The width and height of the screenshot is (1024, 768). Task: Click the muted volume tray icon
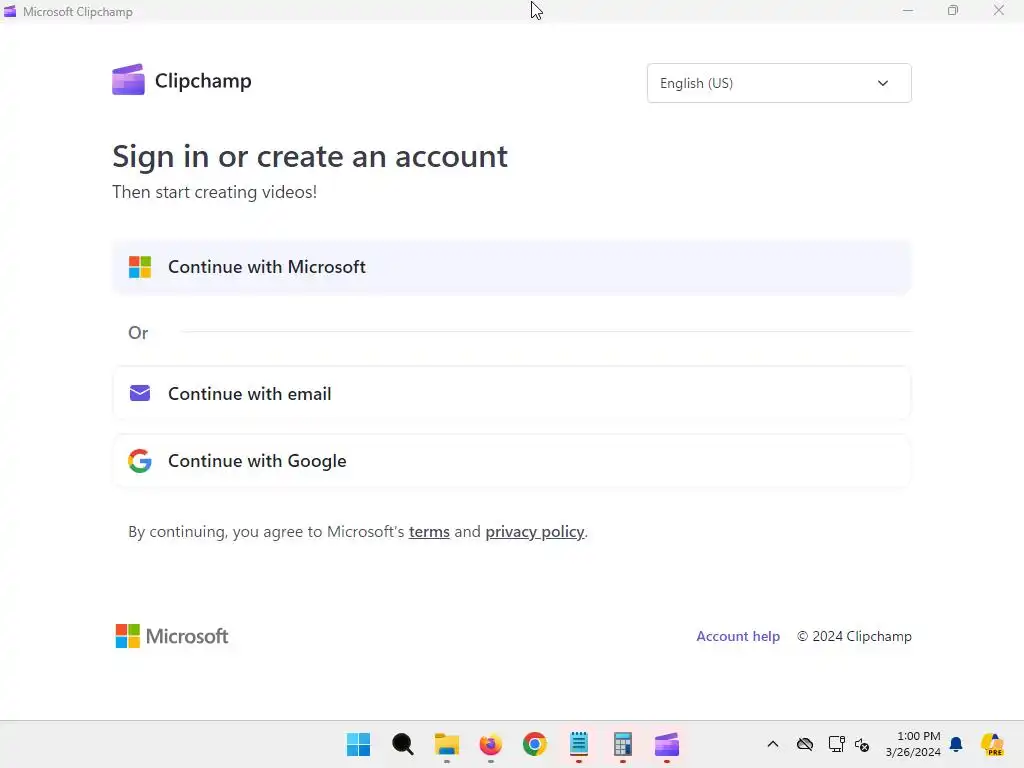[x=862, y=744]
